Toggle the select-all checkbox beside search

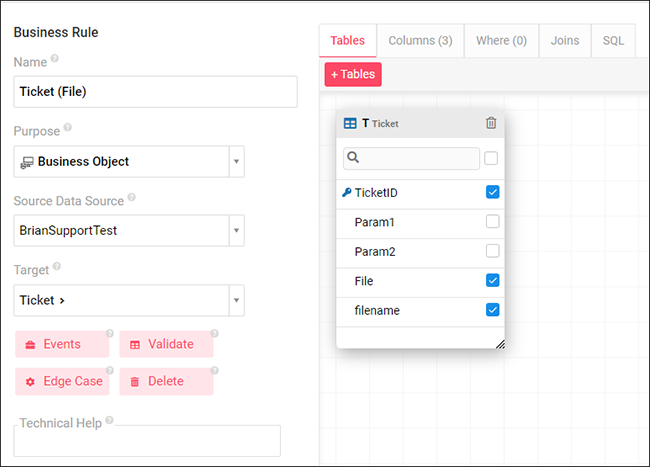491,158
